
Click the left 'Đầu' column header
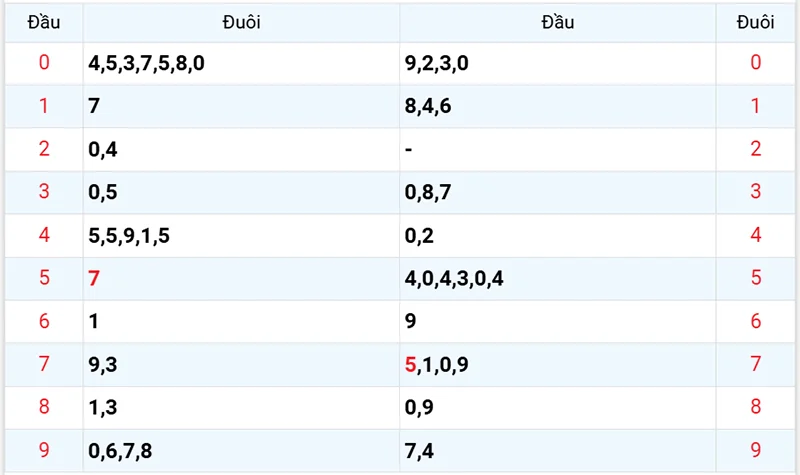(43, 22)
